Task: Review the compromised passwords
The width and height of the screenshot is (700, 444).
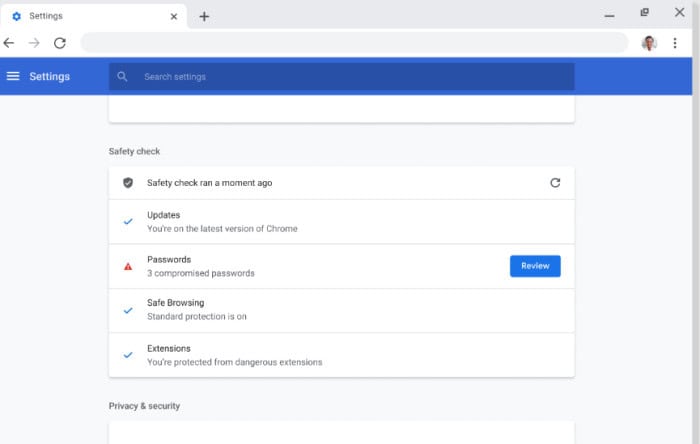Action: pos(535,266)
